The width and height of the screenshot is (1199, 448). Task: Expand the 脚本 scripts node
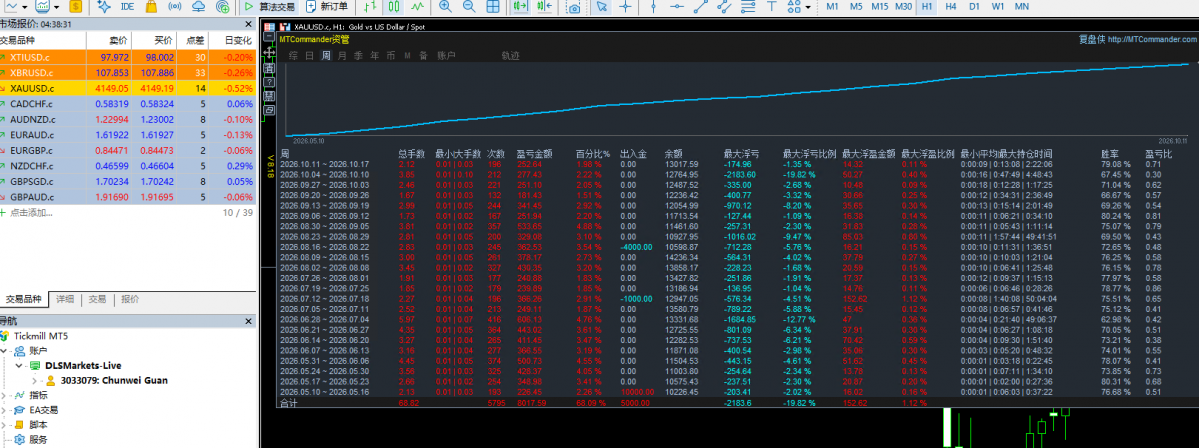[6, 424]
